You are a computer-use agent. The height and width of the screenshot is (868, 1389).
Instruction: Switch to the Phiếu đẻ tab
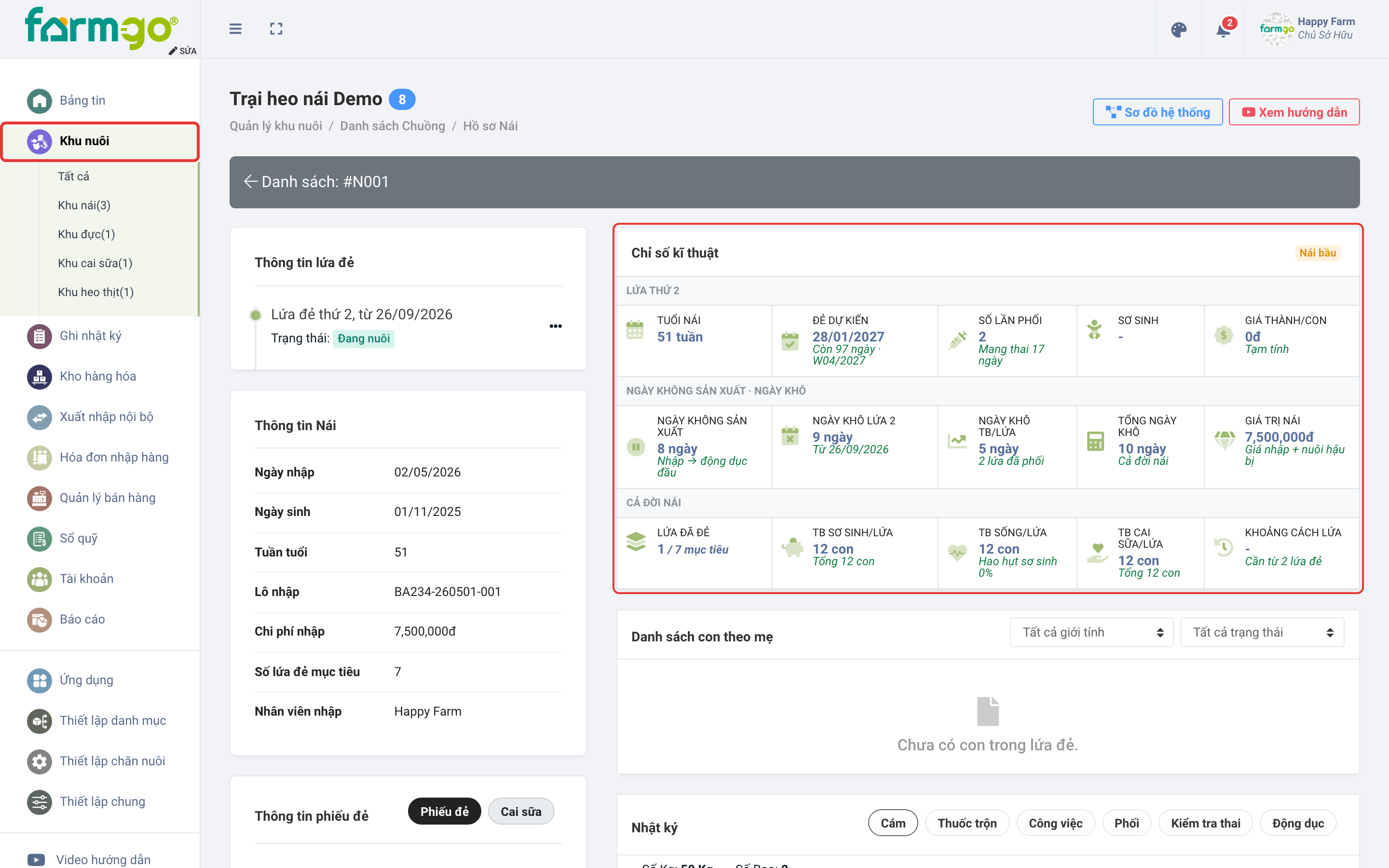(444, 811)
